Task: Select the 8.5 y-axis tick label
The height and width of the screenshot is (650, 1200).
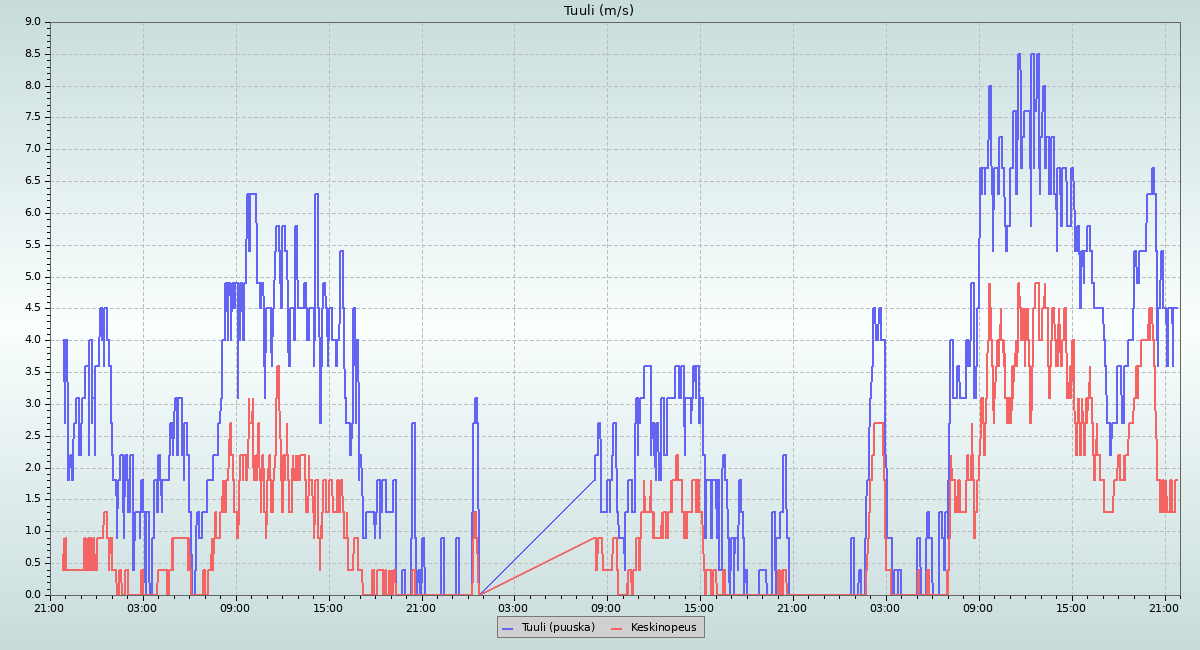Action: pos(32,54)
